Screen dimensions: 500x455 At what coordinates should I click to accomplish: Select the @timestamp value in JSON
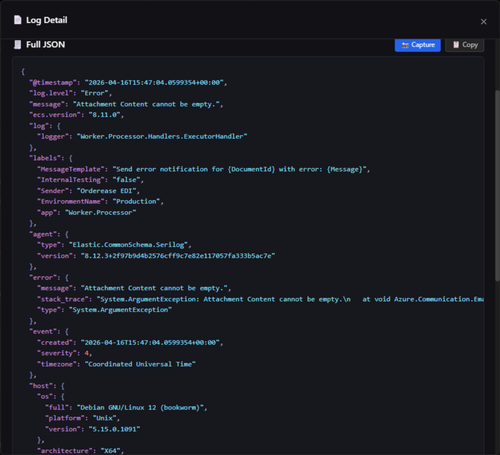click(x=156, y=82)
